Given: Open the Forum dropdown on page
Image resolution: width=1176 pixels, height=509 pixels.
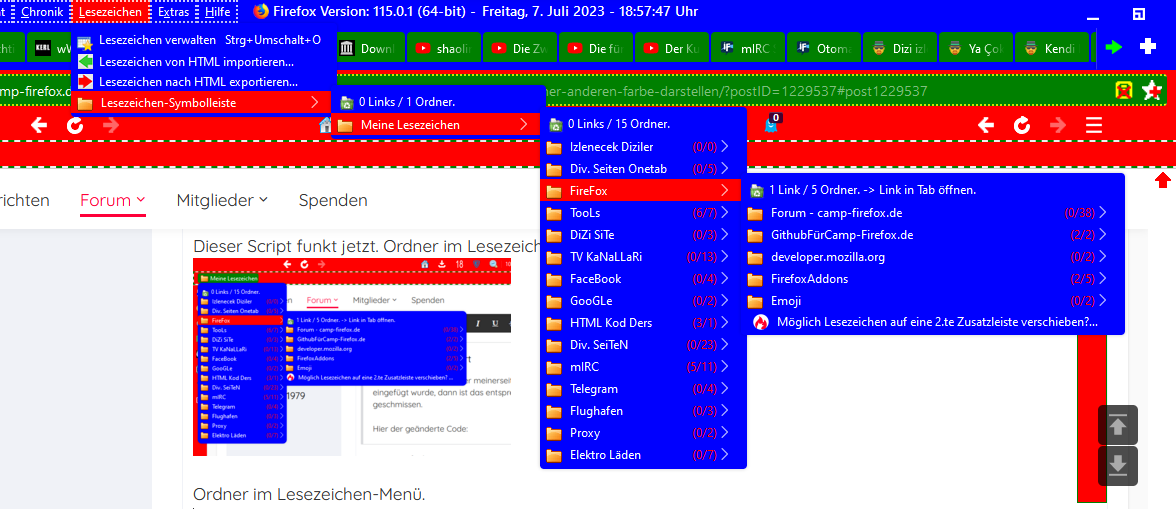Looking at the screenshot, I should pos(112,200).
